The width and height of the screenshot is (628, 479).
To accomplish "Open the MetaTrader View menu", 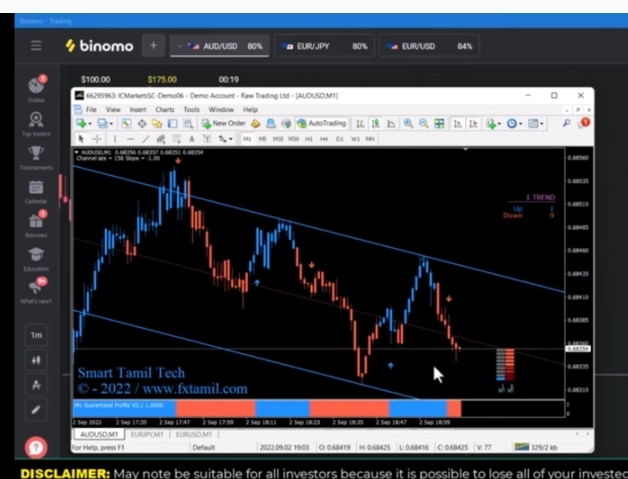I will (x=113, y=109).
